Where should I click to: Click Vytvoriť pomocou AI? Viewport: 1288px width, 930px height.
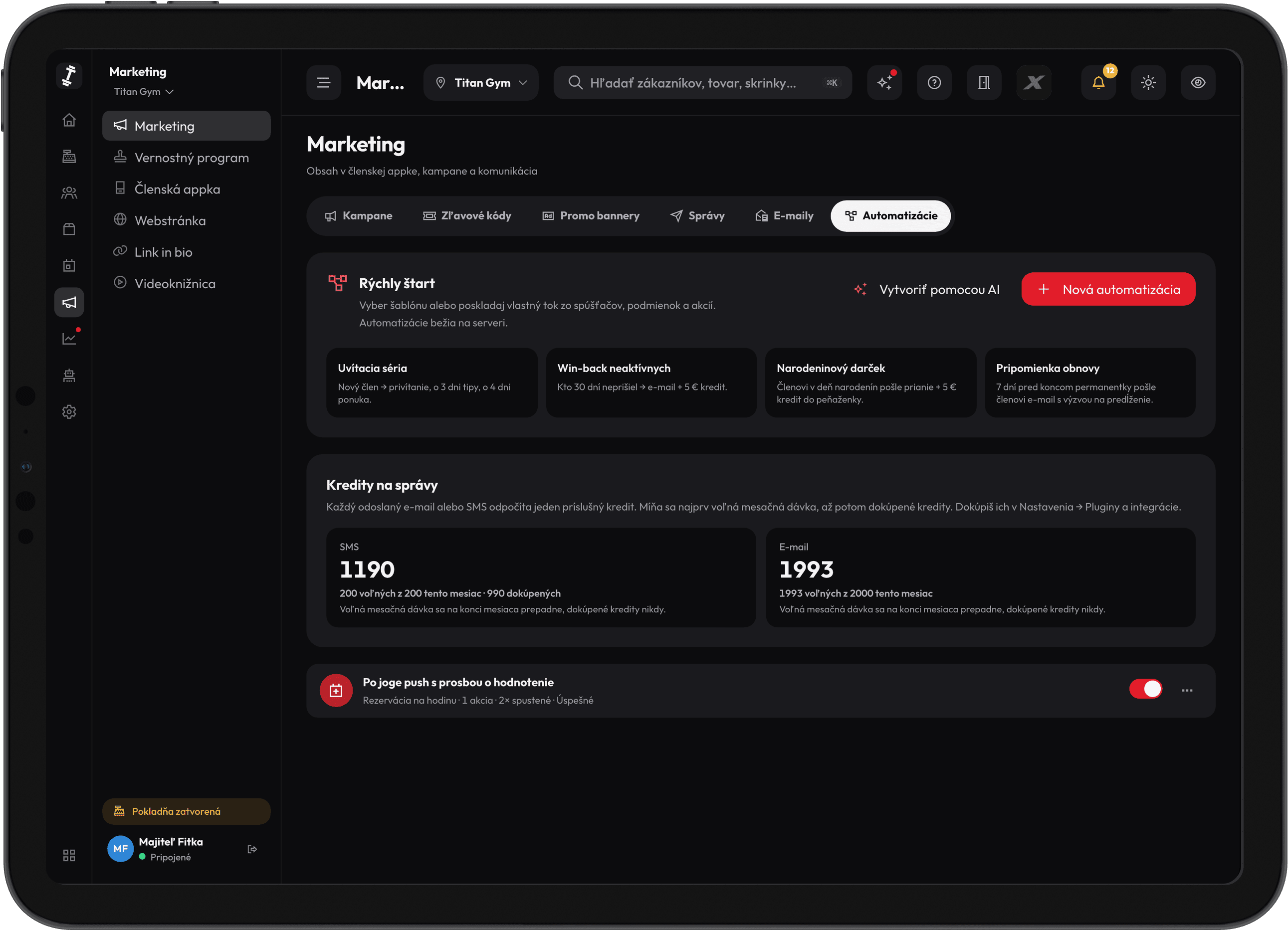click(927, 290)
